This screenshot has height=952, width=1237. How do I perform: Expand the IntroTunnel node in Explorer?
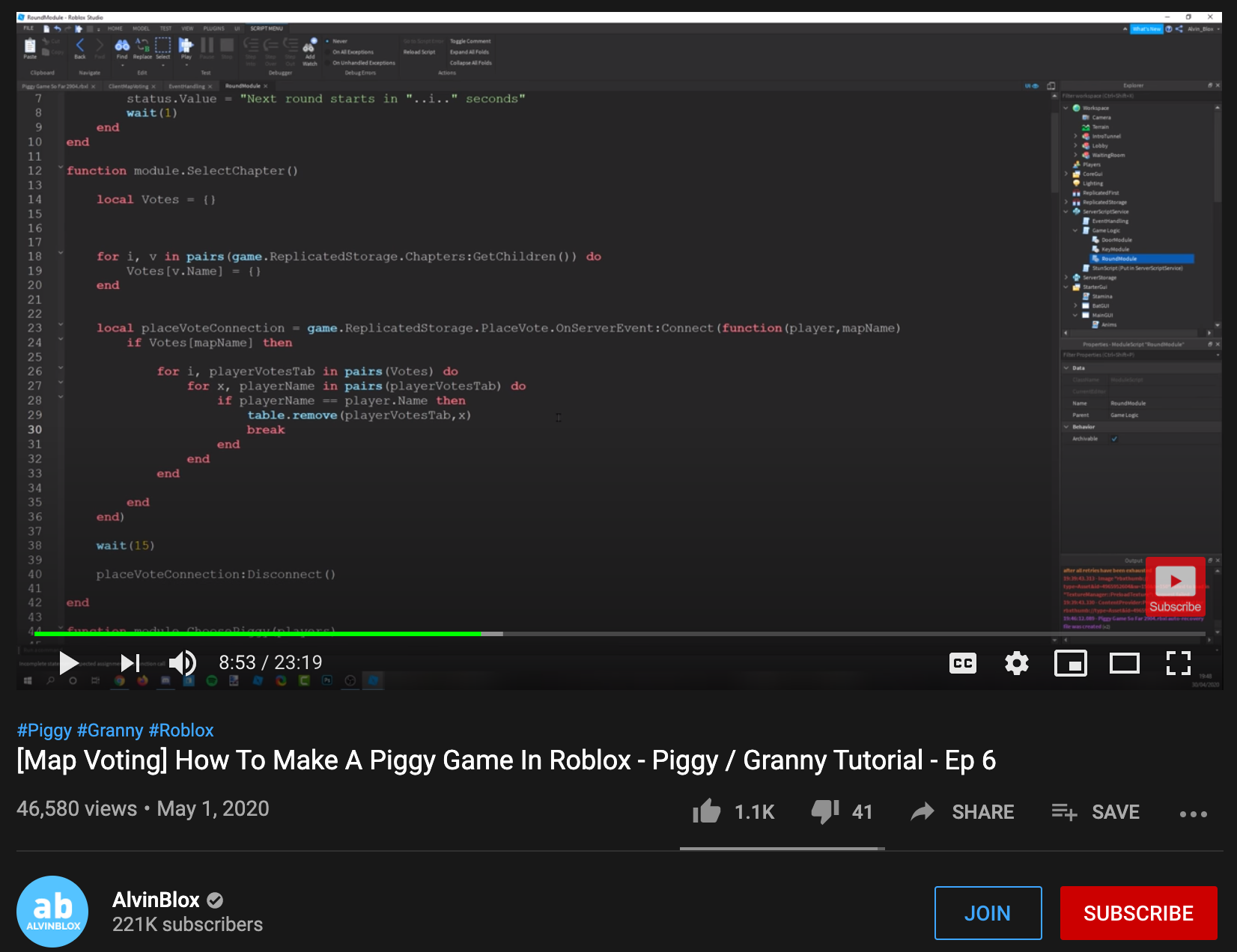click(x=1076, y=136)
